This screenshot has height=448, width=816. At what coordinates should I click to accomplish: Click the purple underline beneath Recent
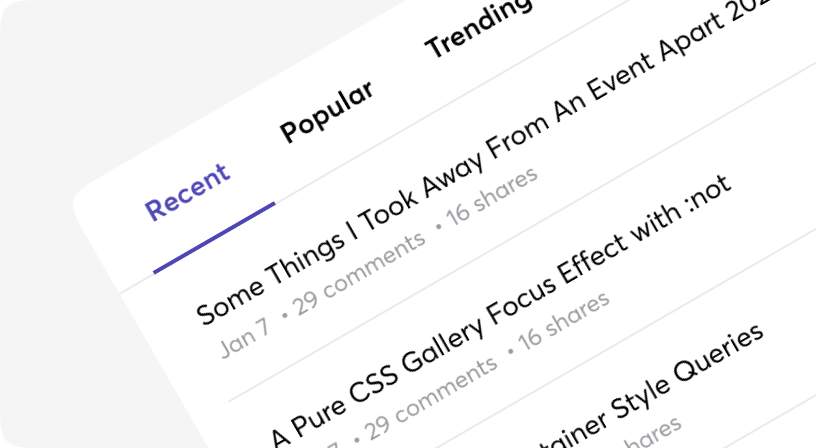[x=214, y=238]
